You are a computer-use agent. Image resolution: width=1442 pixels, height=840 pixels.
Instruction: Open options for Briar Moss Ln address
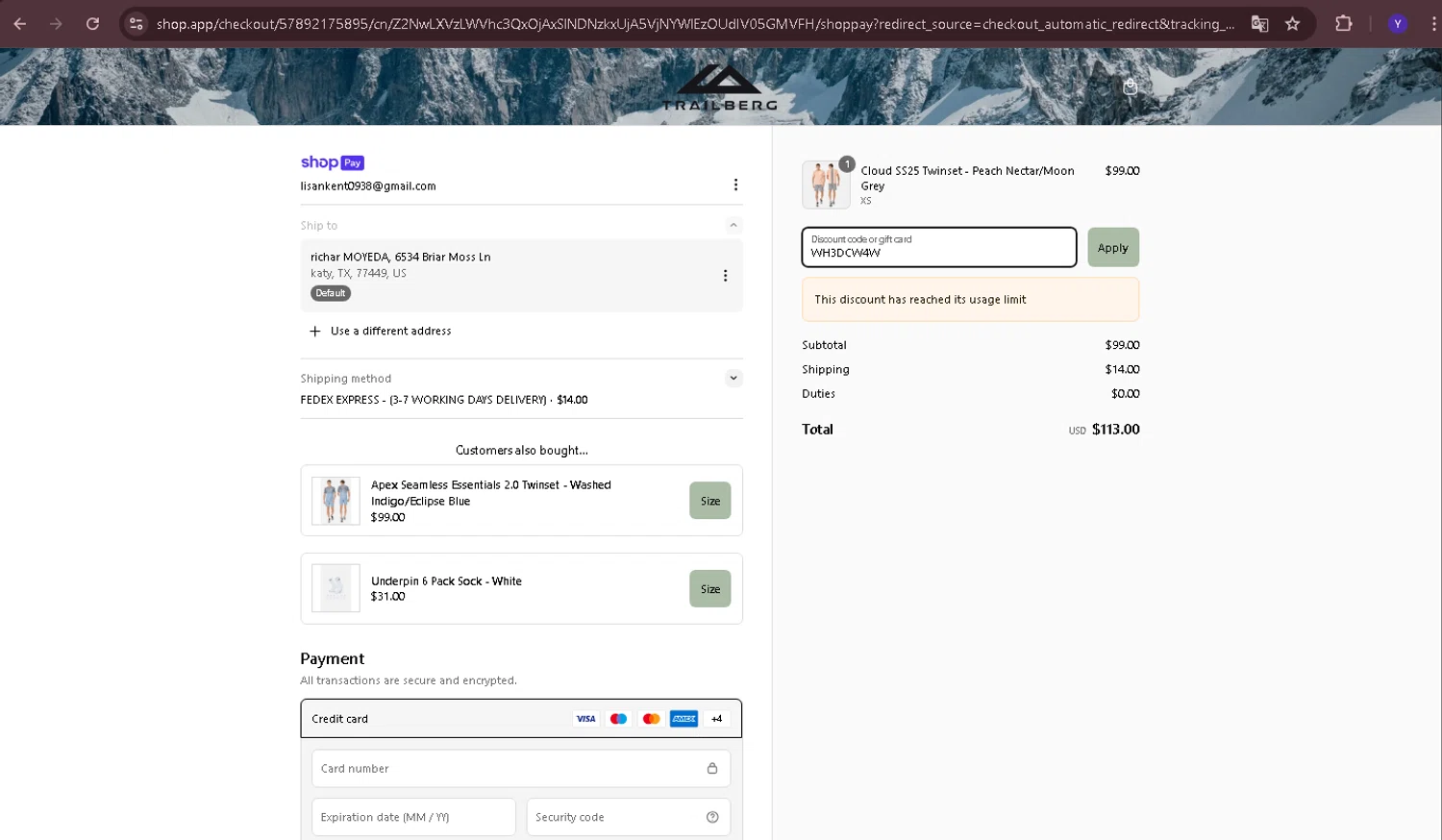click(x=725, y=276)
